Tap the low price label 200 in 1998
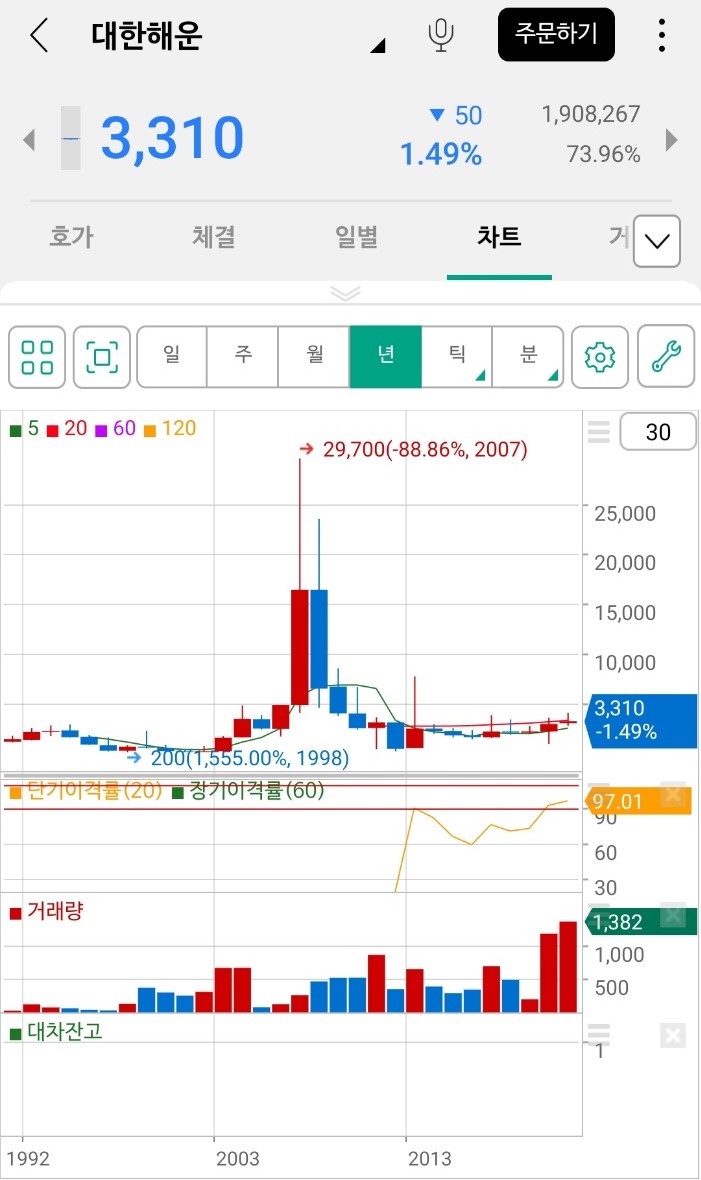The image size is (701, 1180). [249, 758]
